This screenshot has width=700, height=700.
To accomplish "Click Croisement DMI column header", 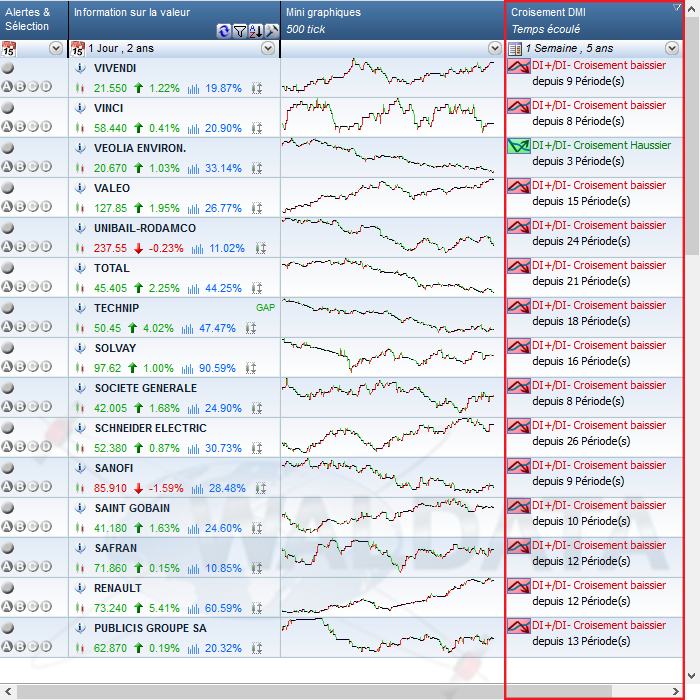I will (x=594, y=20).
